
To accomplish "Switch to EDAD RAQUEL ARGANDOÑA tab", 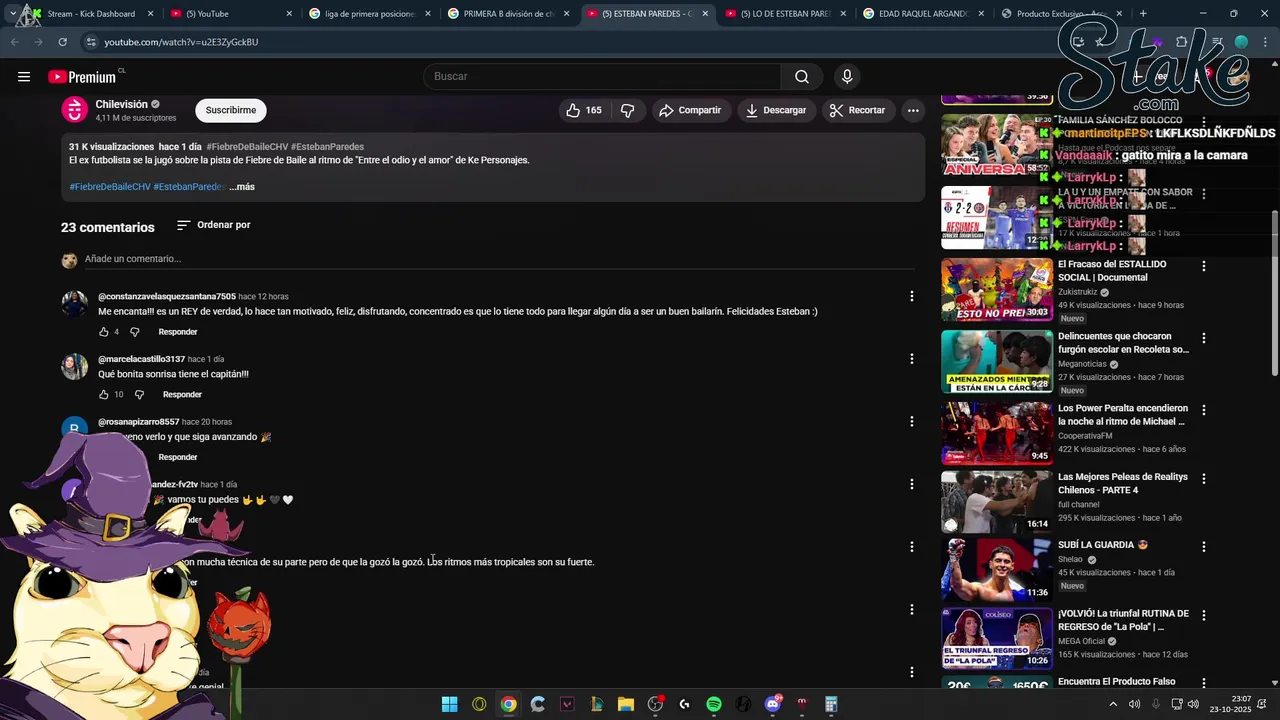I will pyautogui.click(x=923, y=14).
